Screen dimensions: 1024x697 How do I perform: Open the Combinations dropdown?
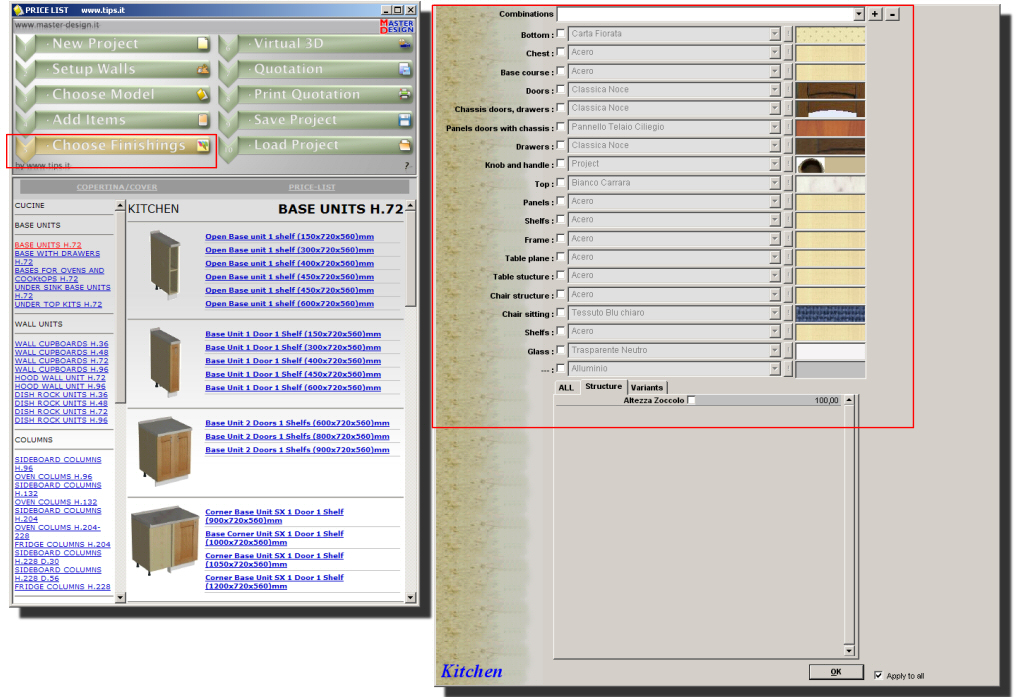click(x=858, y=14)
